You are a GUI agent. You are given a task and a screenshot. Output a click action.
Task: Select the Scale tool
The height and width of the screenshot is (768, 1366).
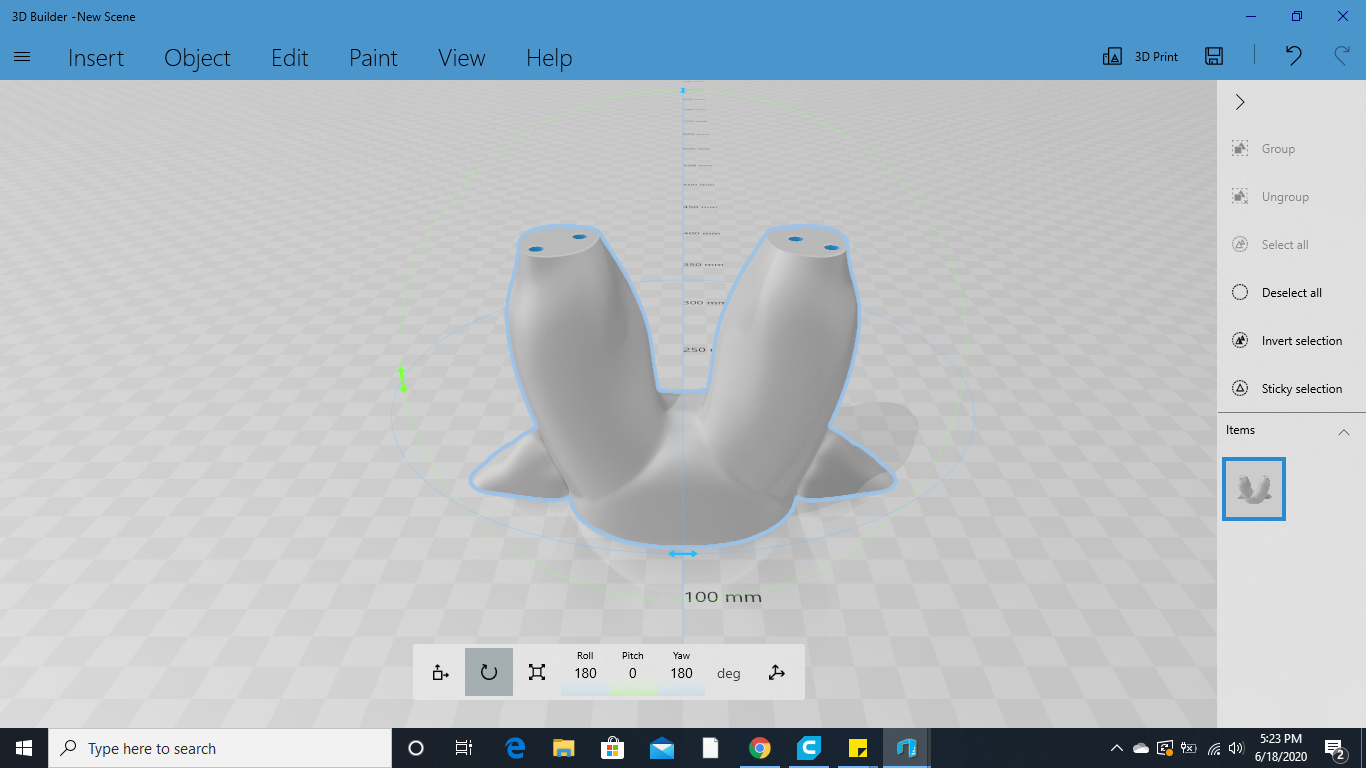click(x=536, y=671)
